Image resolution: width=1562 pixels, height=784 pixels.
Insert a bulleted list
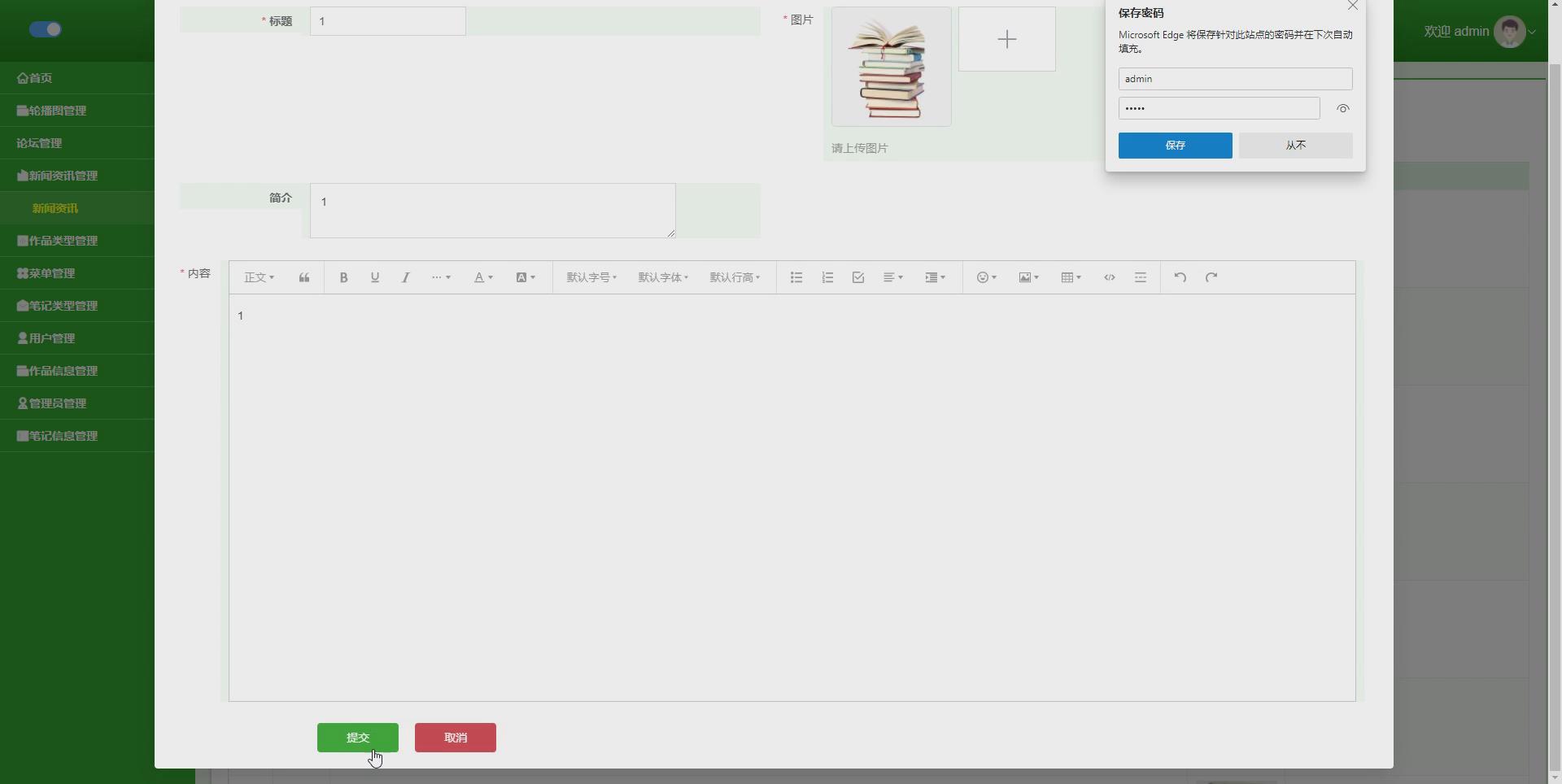tap(796, 277)
